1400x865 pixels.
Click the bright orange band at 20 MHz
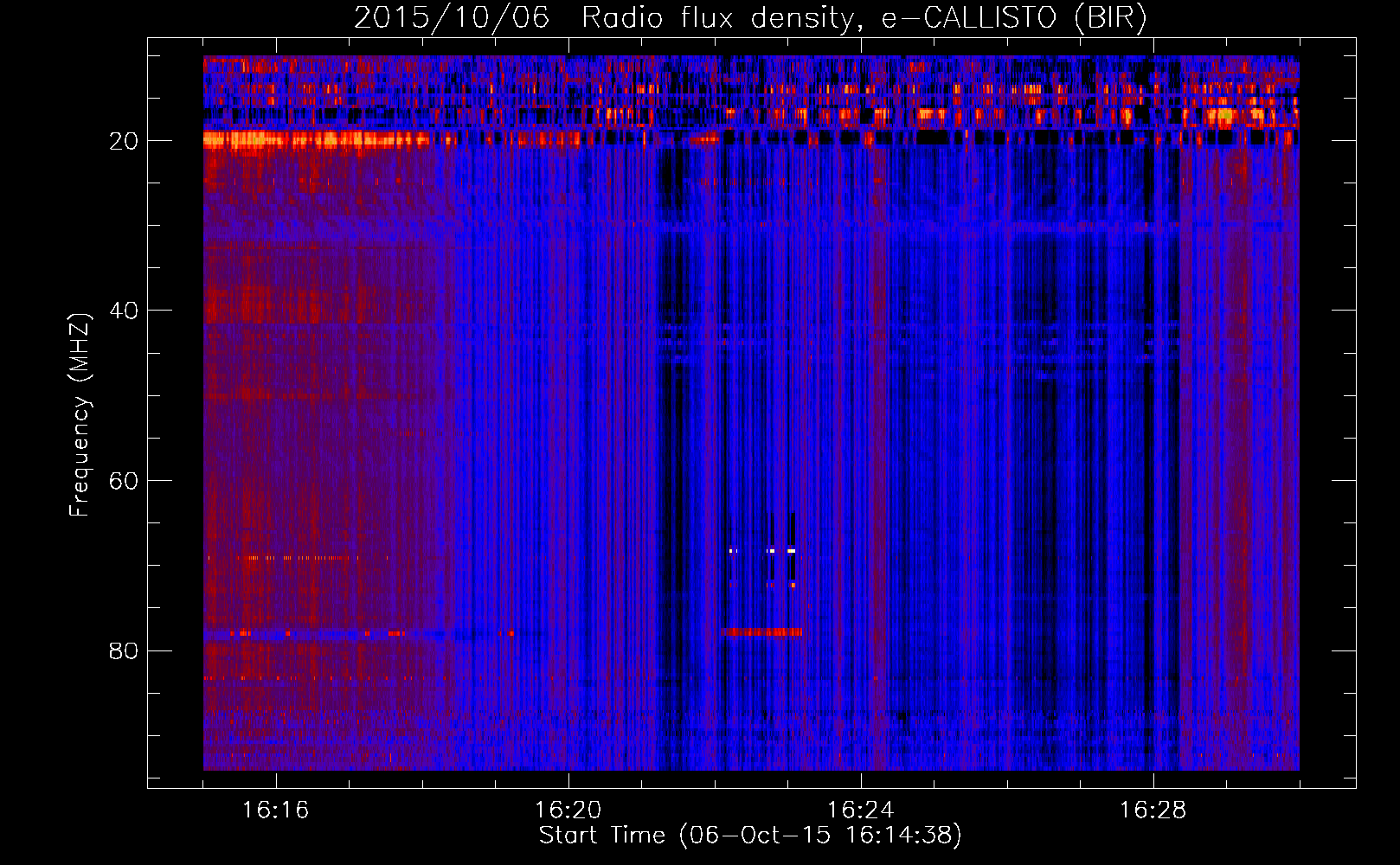pos(317,139)
